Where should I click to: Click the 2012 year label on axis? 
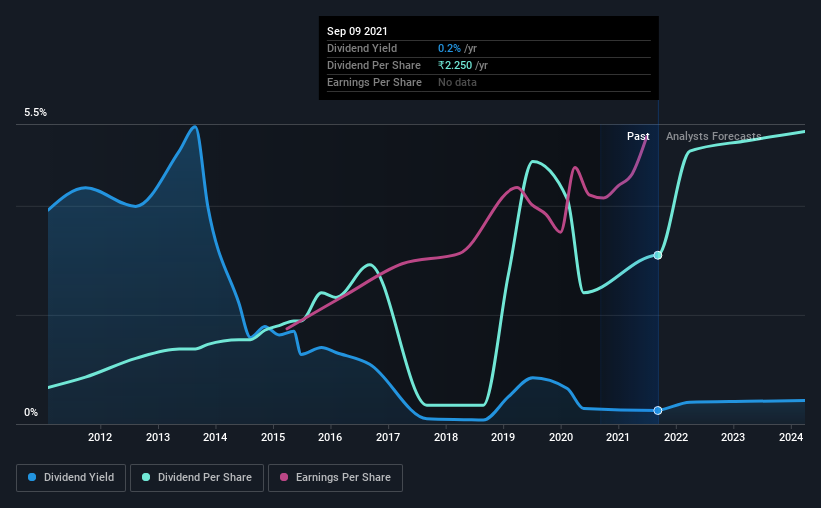tap(100, 437)
